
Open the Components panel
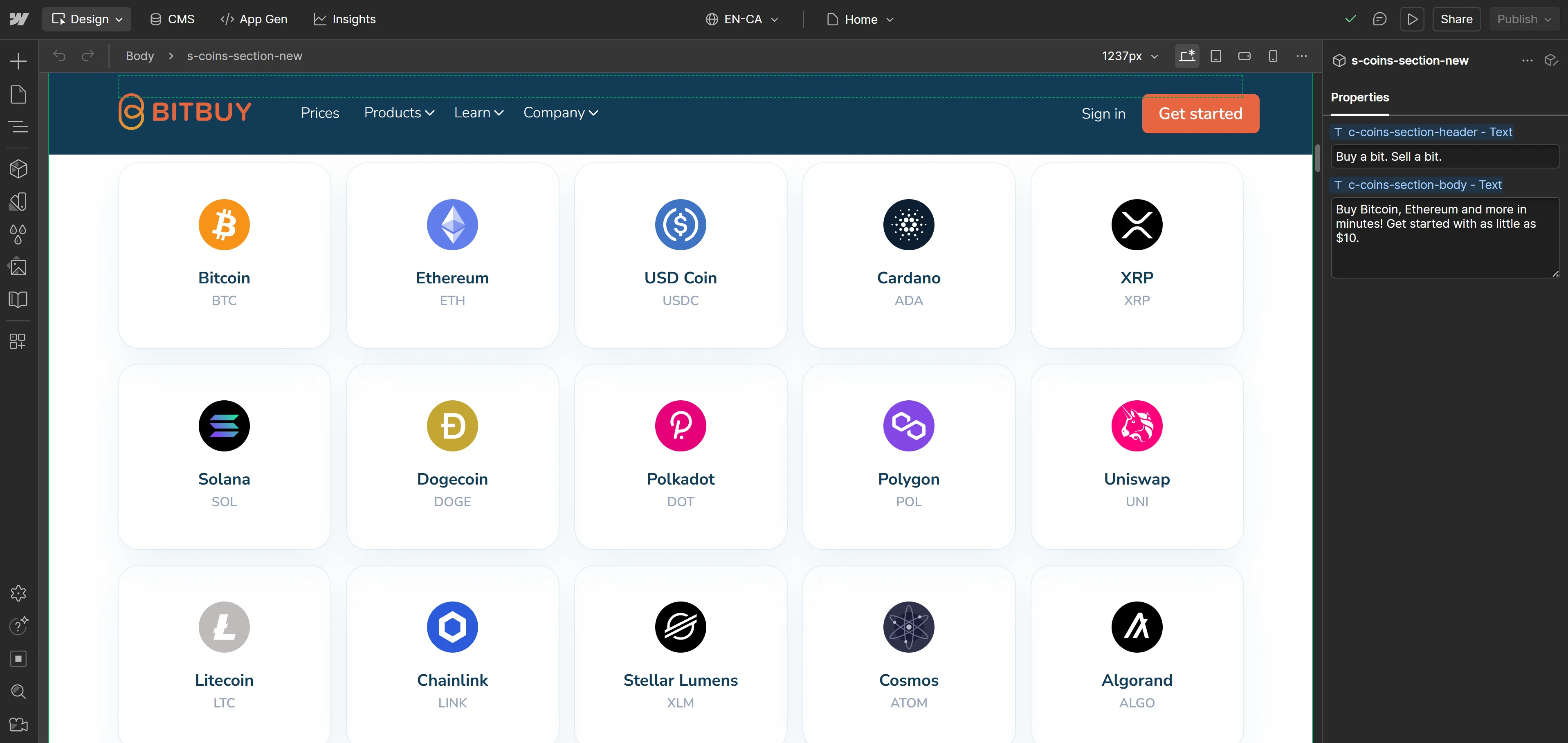pyautogui.click(x=18, y=168)
